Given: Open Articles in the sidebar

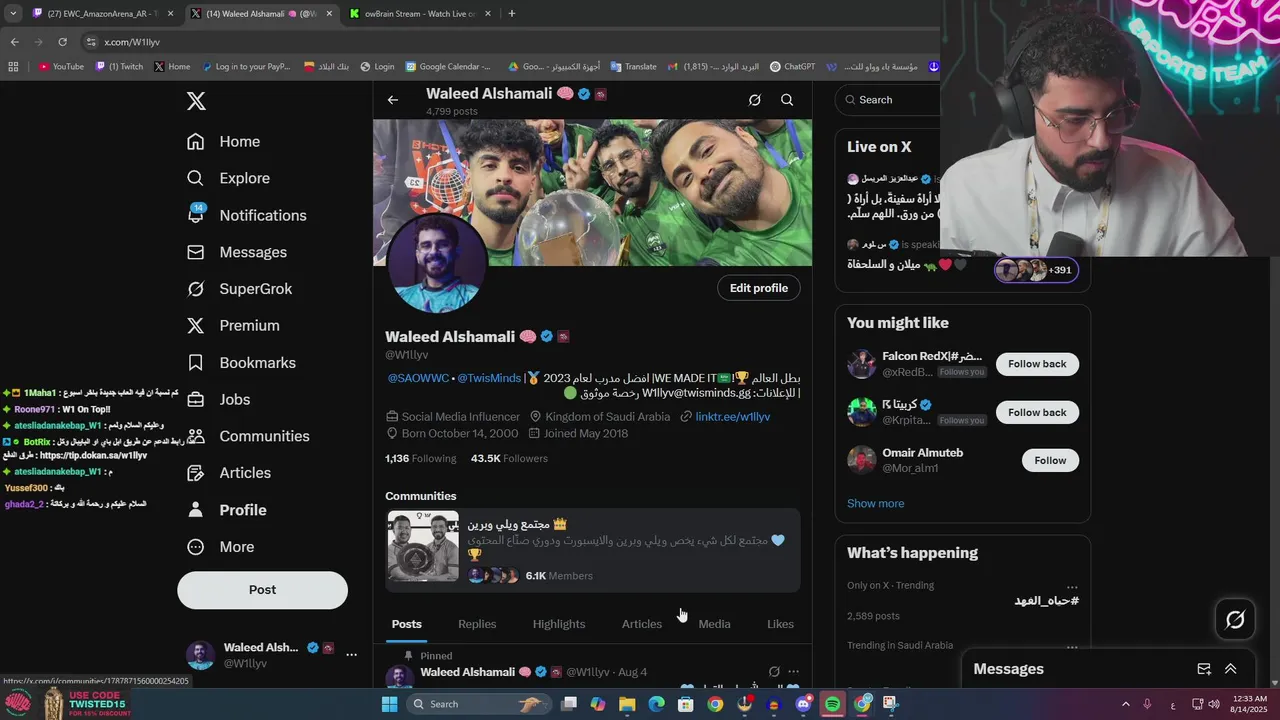Looking at the screenshot, I should 229,473.
